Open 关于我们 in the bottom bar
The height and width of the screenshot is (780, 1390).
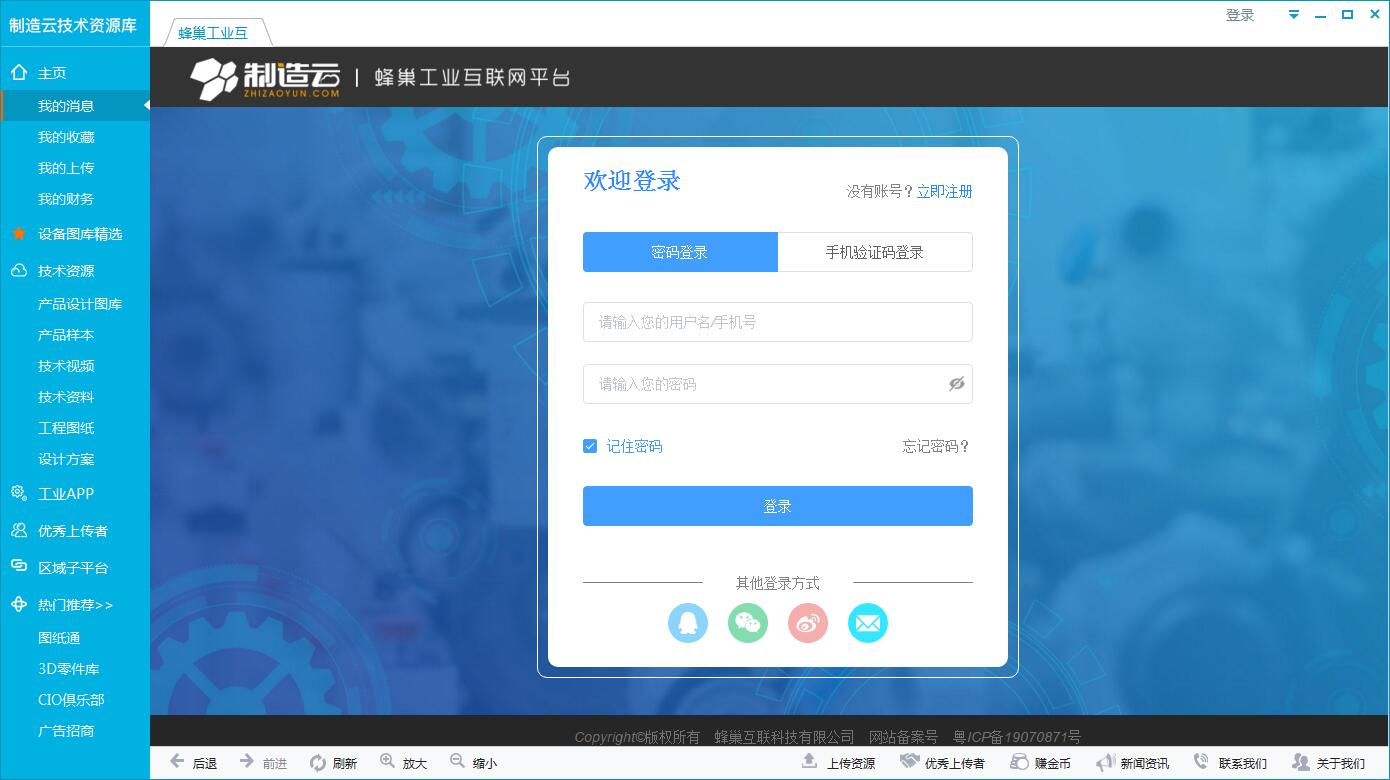click(1329, 763)
